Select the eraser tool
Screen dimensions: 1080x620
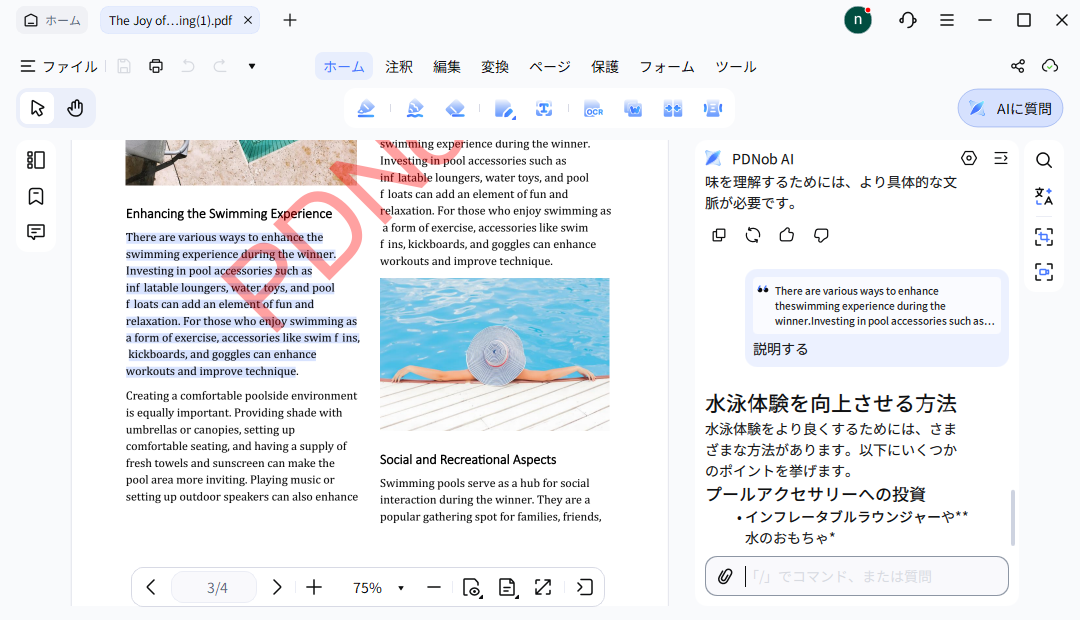coord(455,108)
